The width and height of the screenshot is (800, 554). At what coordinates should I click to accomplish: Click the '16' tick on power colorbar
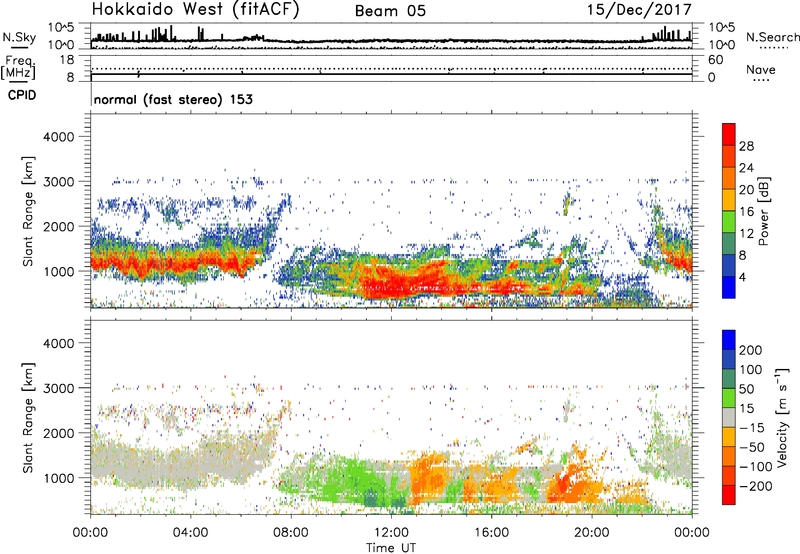point(746,212)
